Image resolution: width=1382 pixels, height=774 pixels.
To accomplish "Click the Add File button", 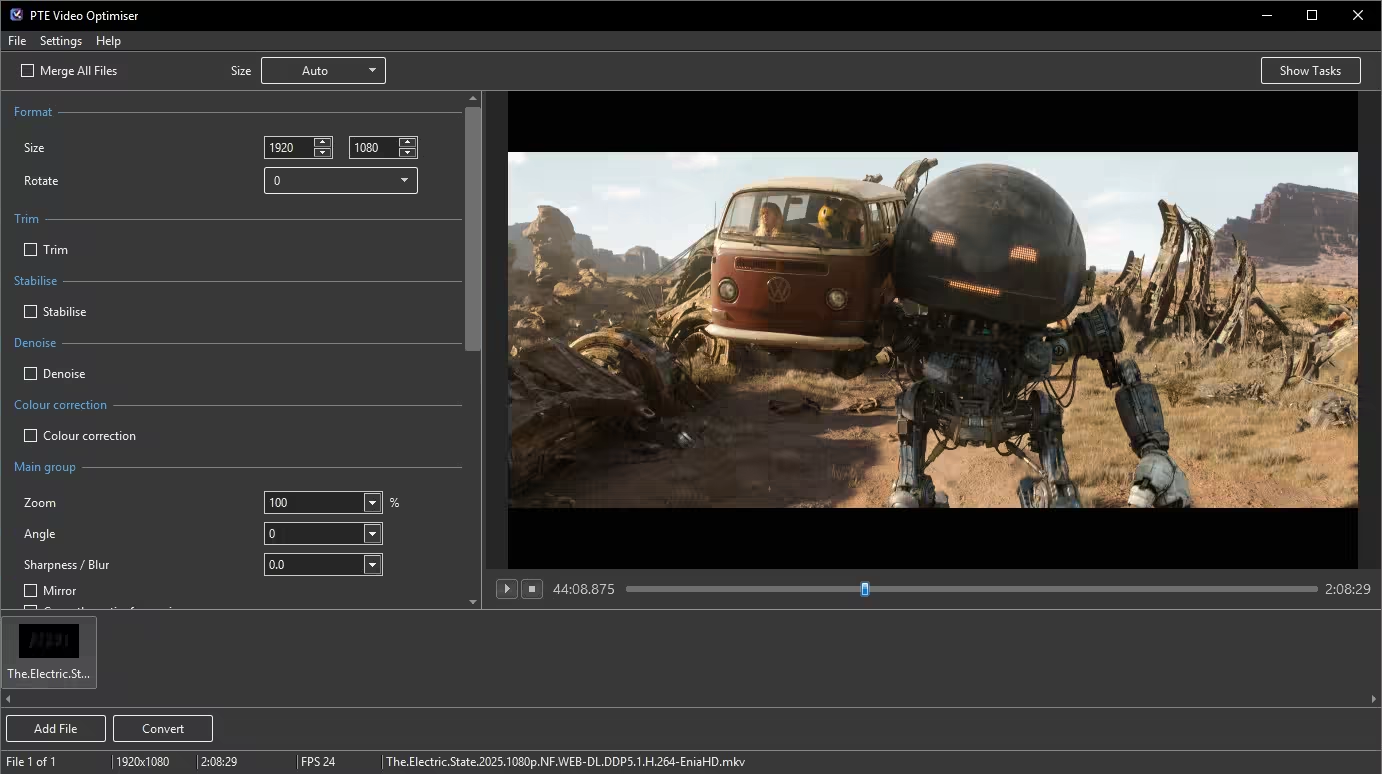I will tap(56, 729).
